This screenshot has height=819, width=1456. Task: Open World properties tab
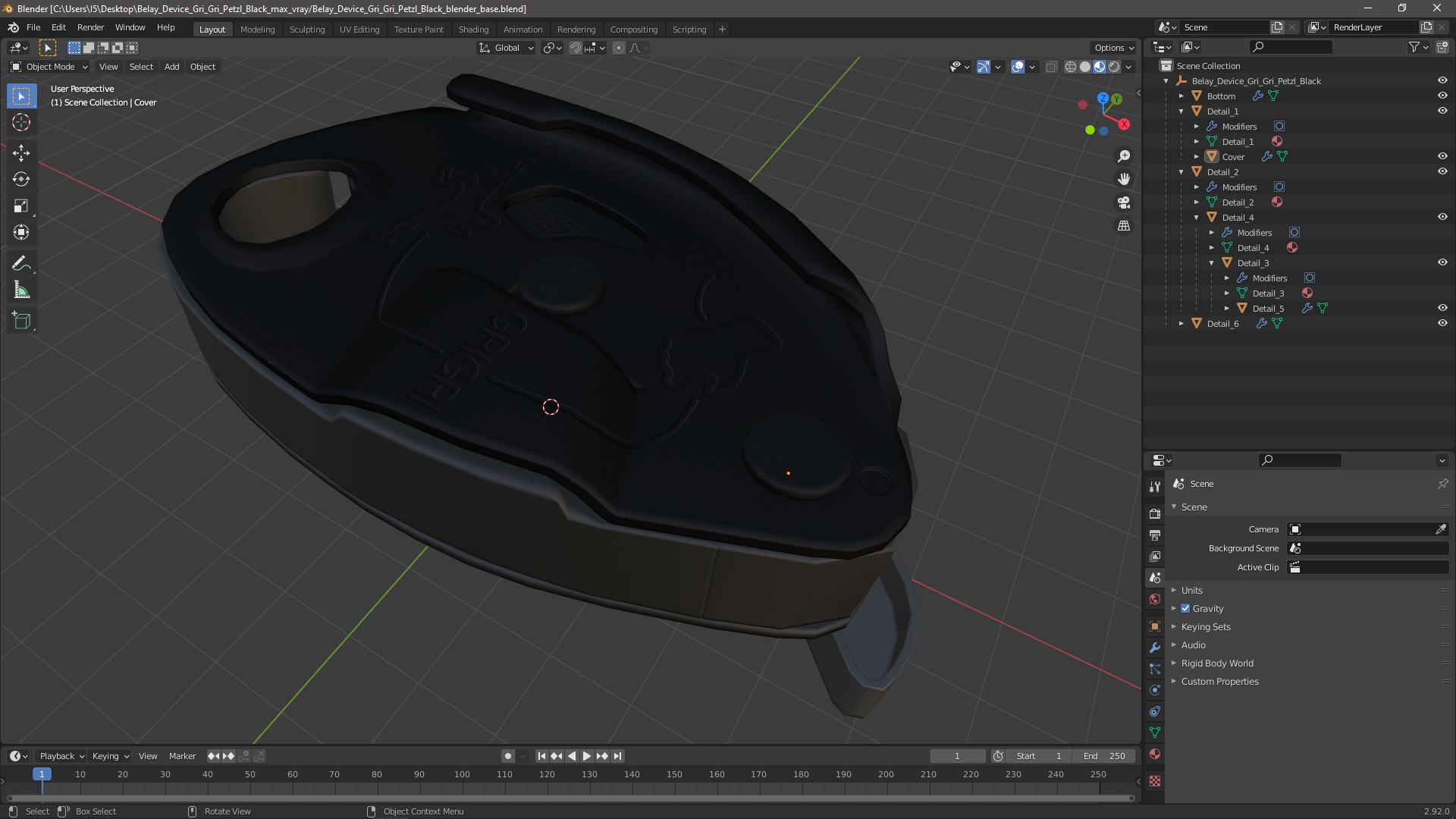tap(1155, 599)
